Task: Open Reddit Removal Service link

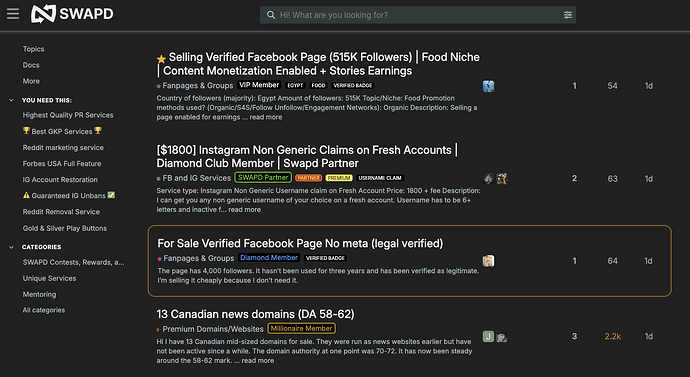Action: pyautogui.click(x=61, y=212)
